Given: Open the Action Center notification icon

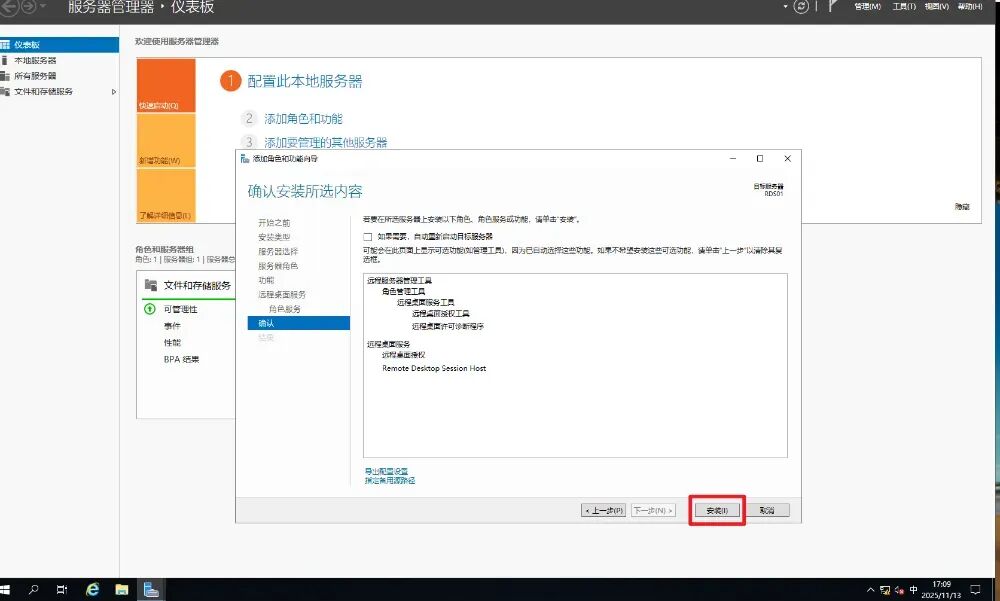Looking at the screenshot, I should [x=975, y=590].
